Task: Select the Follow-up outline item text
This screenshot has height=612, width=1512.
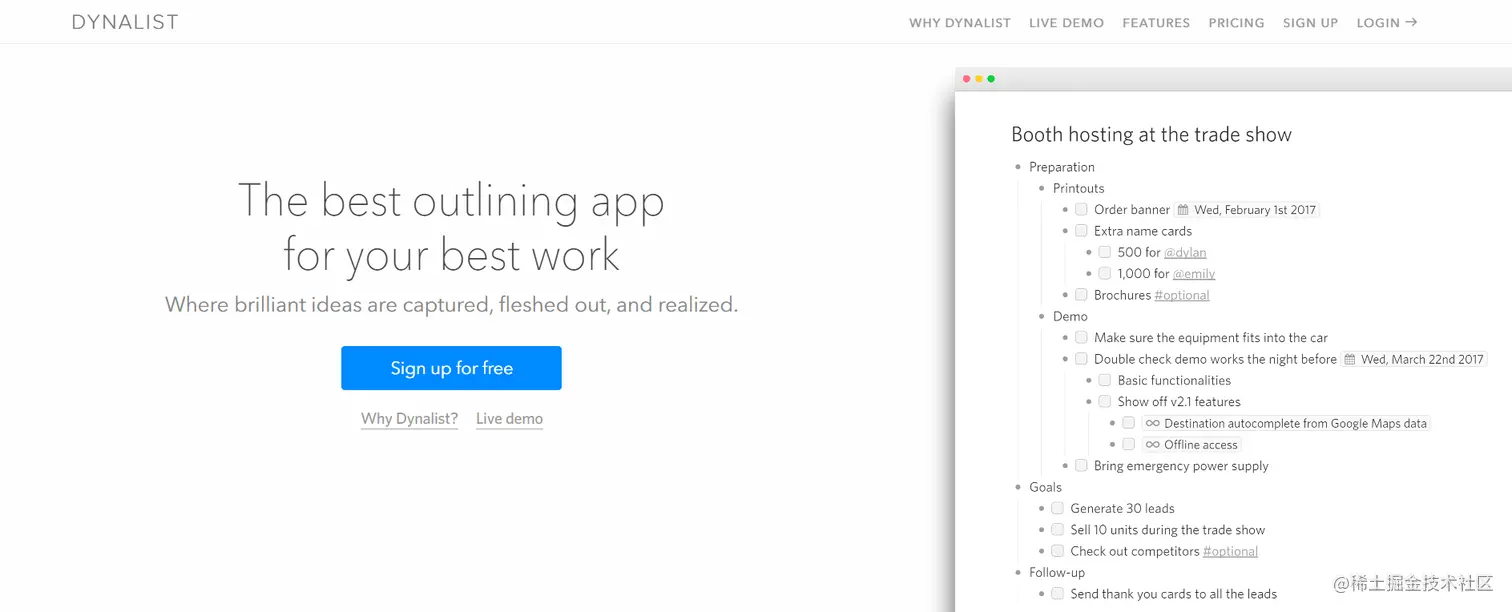Action: [1057, 572]
